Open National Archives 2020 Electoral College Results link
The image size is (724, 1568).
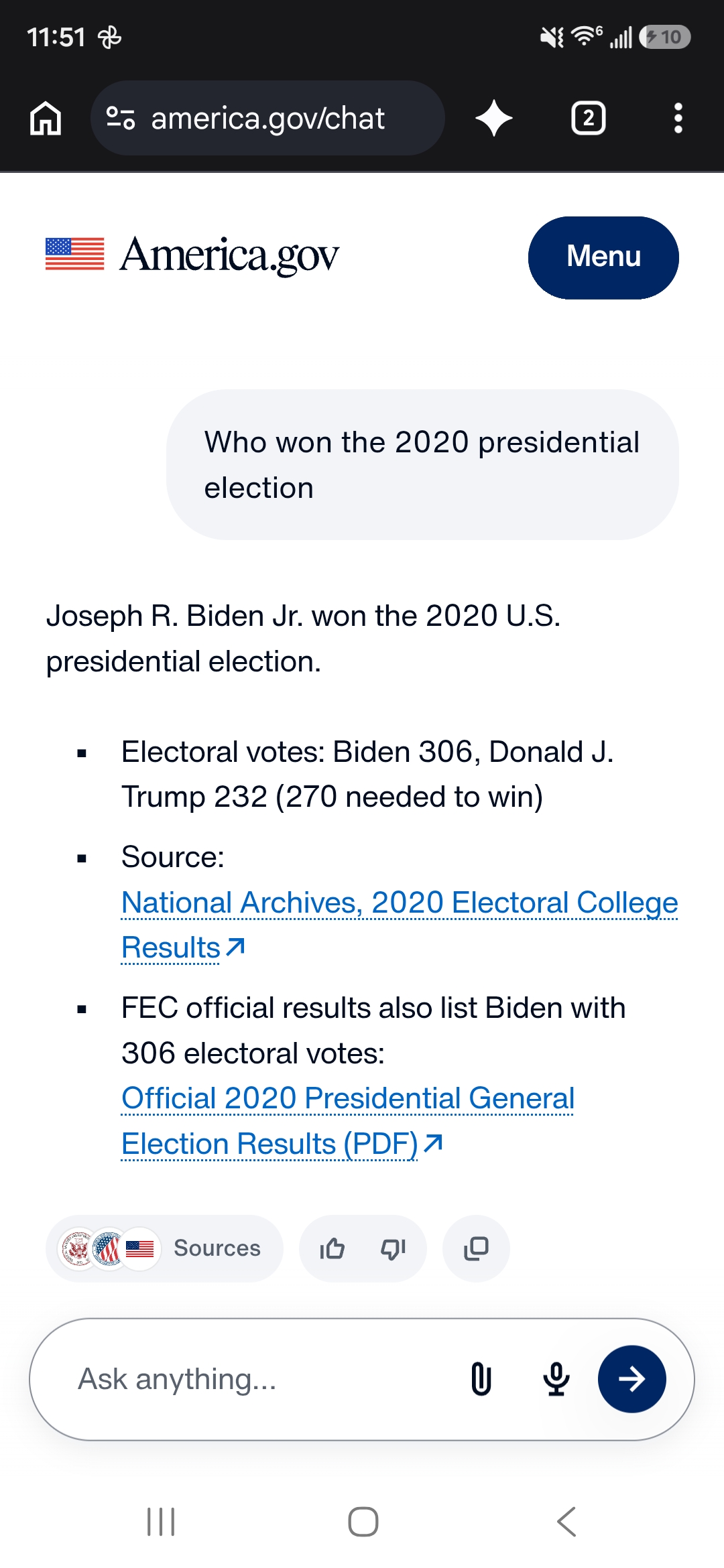pyautogui.click(x=400, y=925)
